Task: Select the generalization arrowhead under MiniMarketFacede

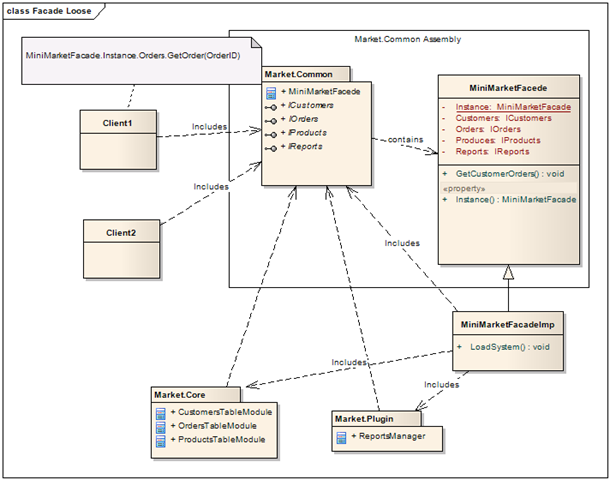Action: click(x=508, y=272)
